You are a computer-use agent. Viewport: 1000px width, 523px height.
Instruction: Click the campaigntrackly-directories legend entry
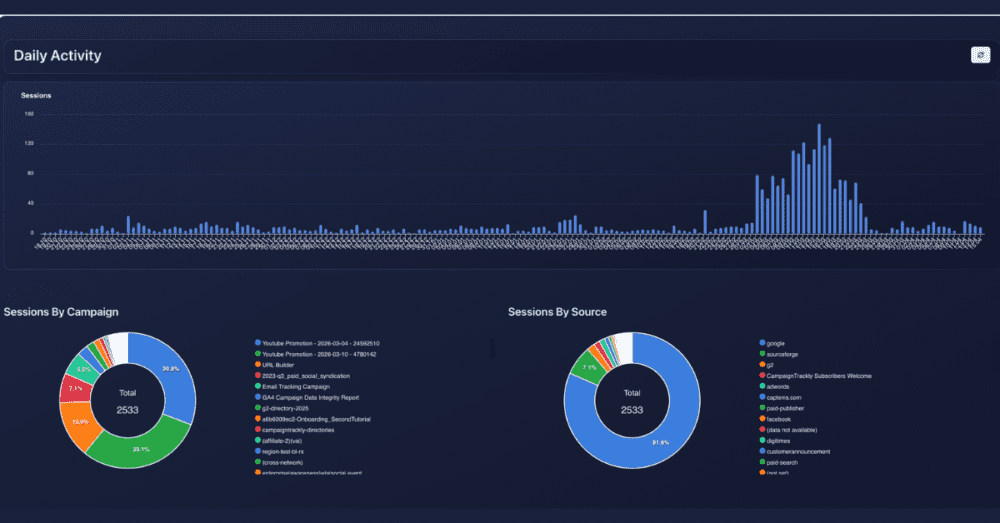point(304,429)
